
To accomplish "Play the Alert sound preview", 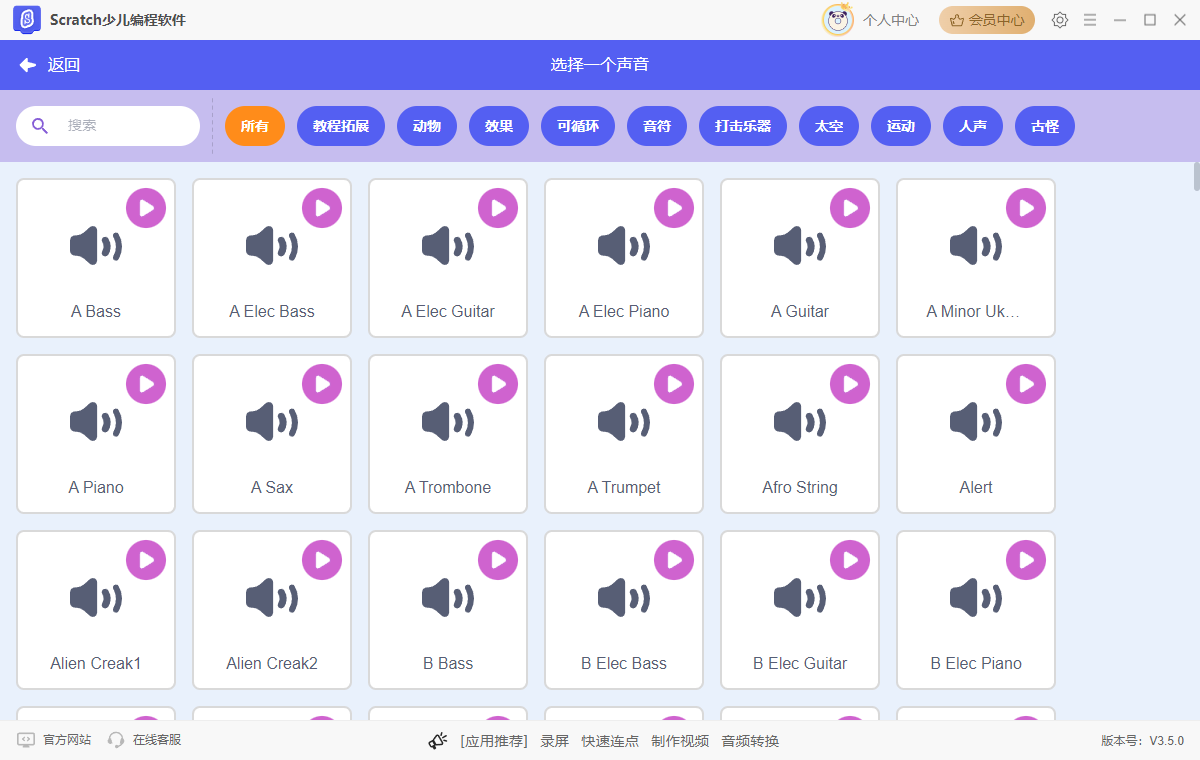I will tap(1026, 384).
